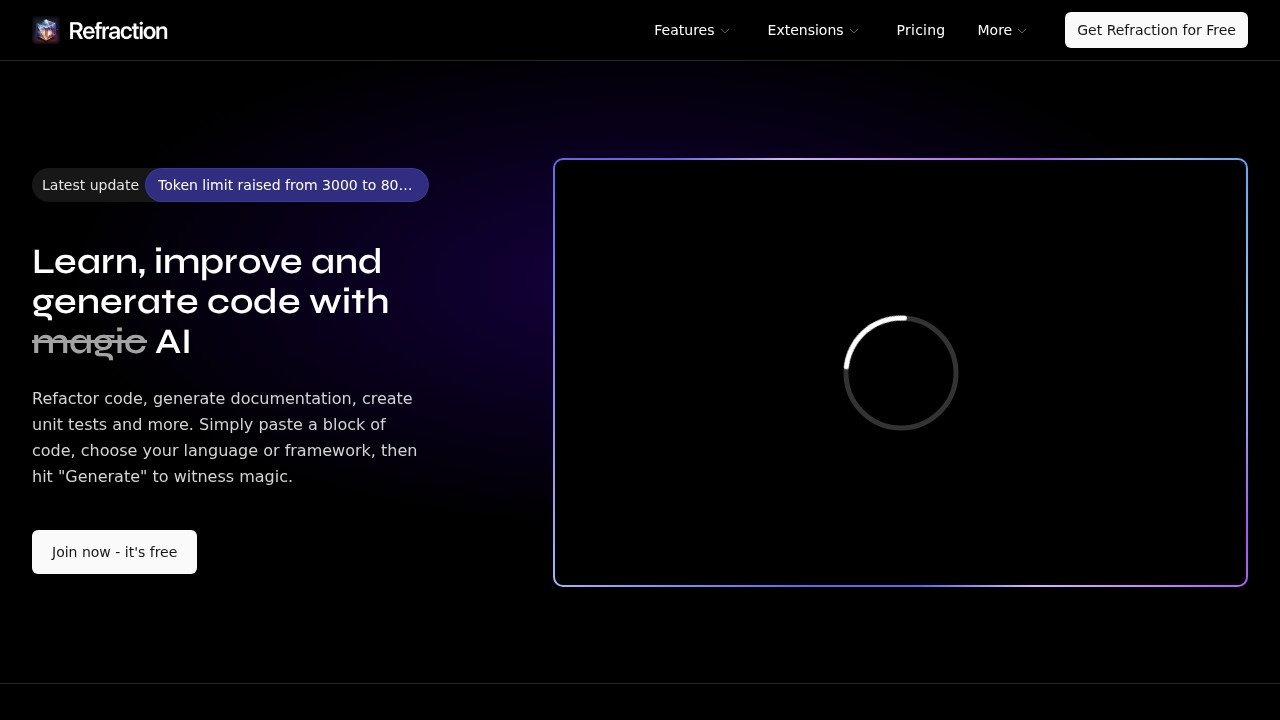Open the Extensions menu
This screenshot has width=1280, height=720.
coord(813,30)
